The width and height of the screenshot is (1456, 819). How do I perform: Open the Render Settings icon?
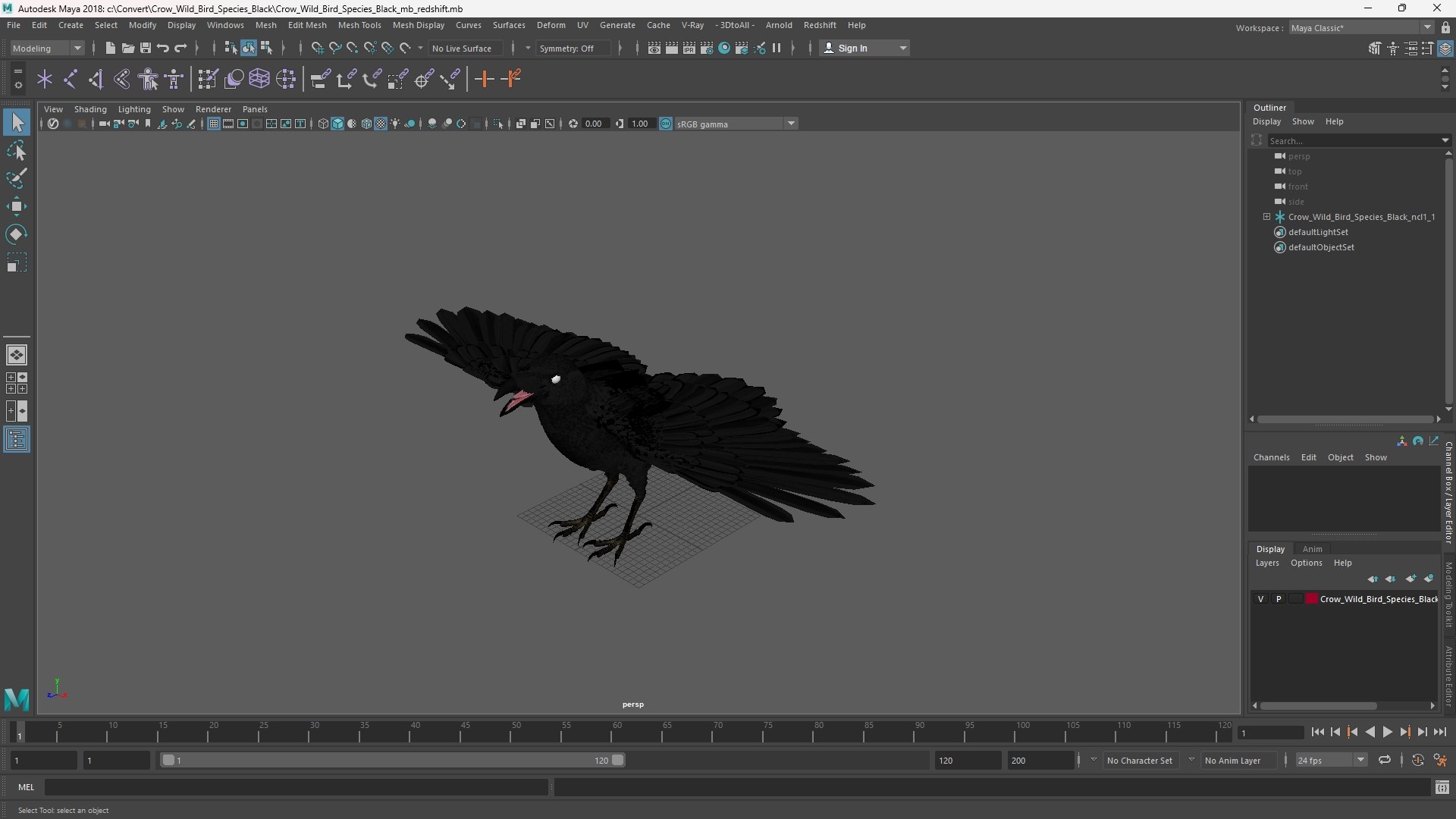click(x=707, y=48)
